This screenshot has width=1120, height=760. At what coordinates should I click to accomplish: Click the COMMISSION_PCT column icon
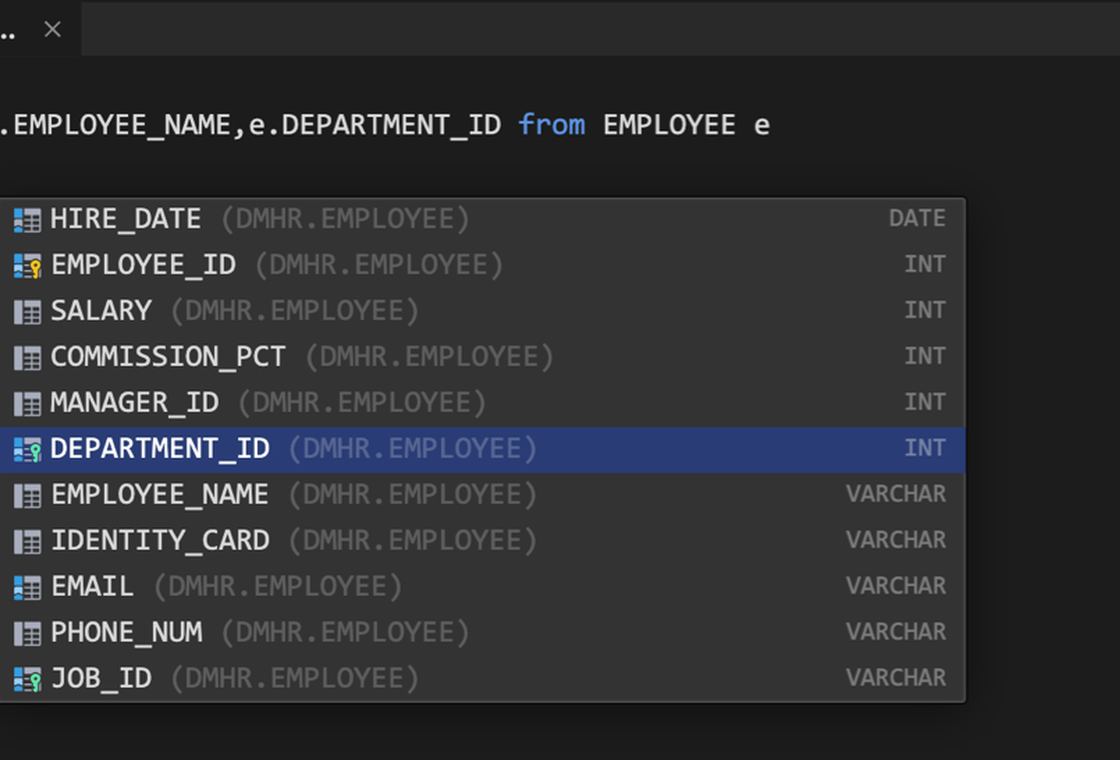coord(27,358)
